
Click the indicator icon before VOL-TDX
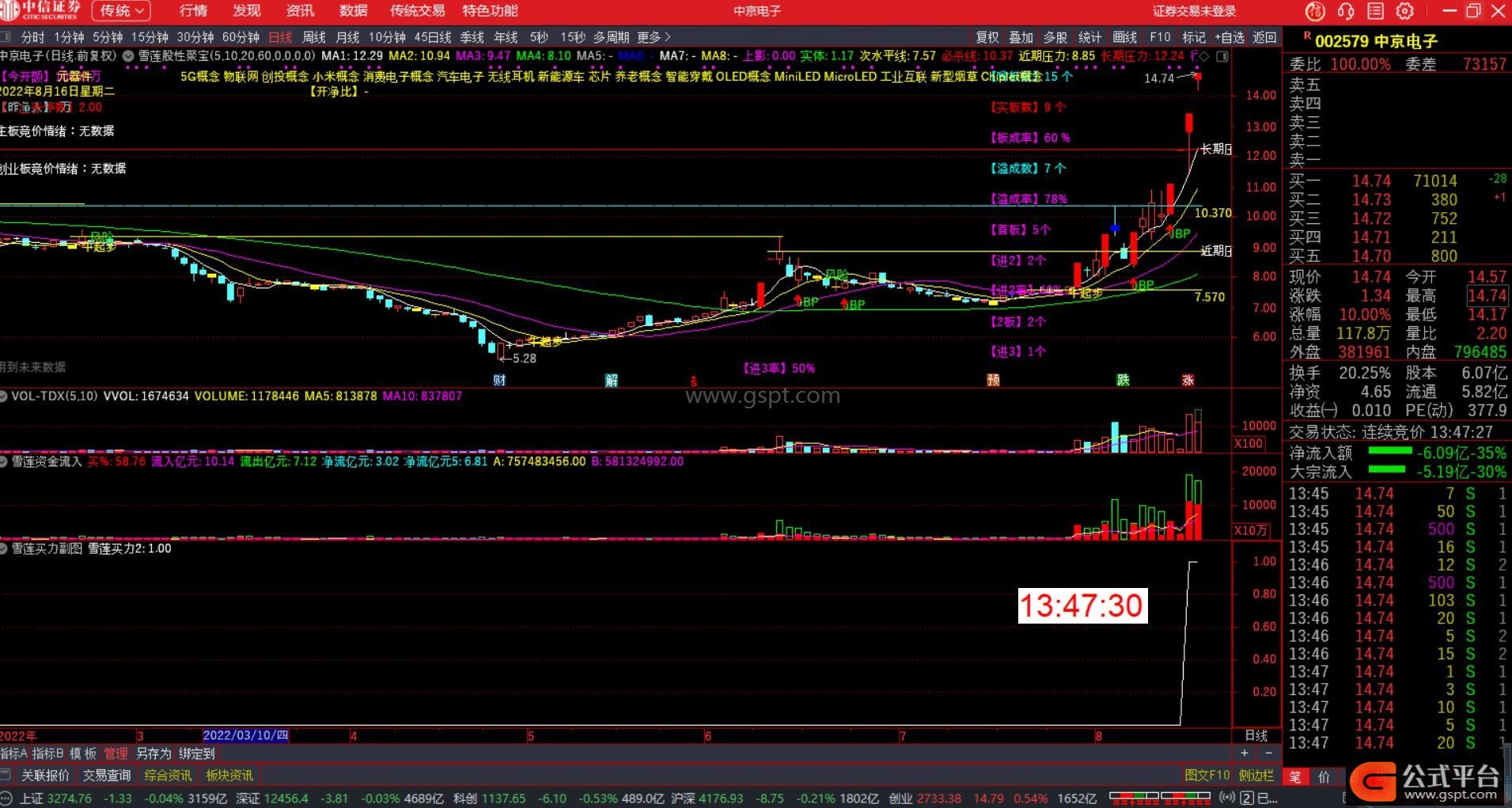coord(5,396)
